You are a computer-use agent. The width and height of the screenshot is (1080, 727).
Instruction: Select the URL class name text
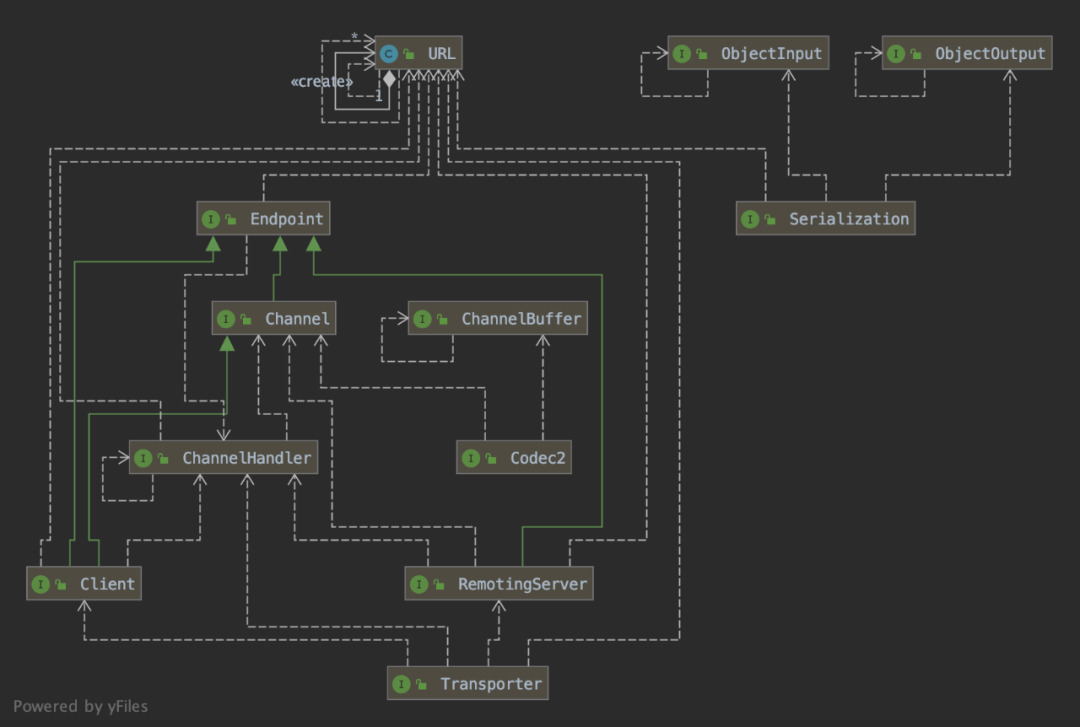point(442,54)
